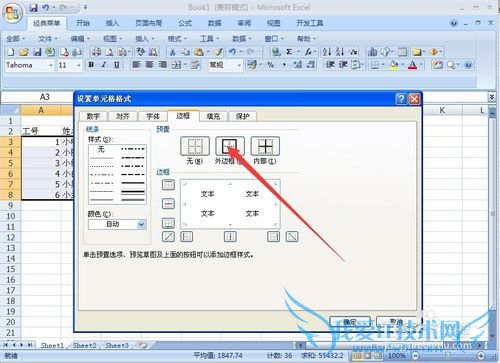Confirm with the 确定 button
500x363 pixels.
(x=350, y=322)
